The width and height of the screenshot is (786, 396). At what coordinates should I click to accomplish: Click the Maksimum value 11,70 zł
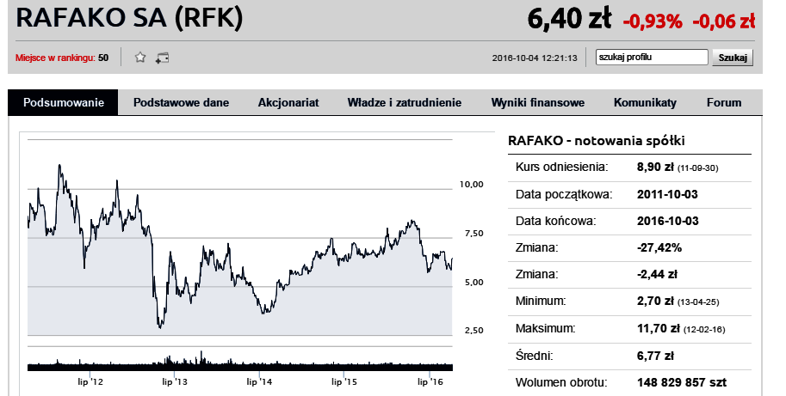click(658, 328)
